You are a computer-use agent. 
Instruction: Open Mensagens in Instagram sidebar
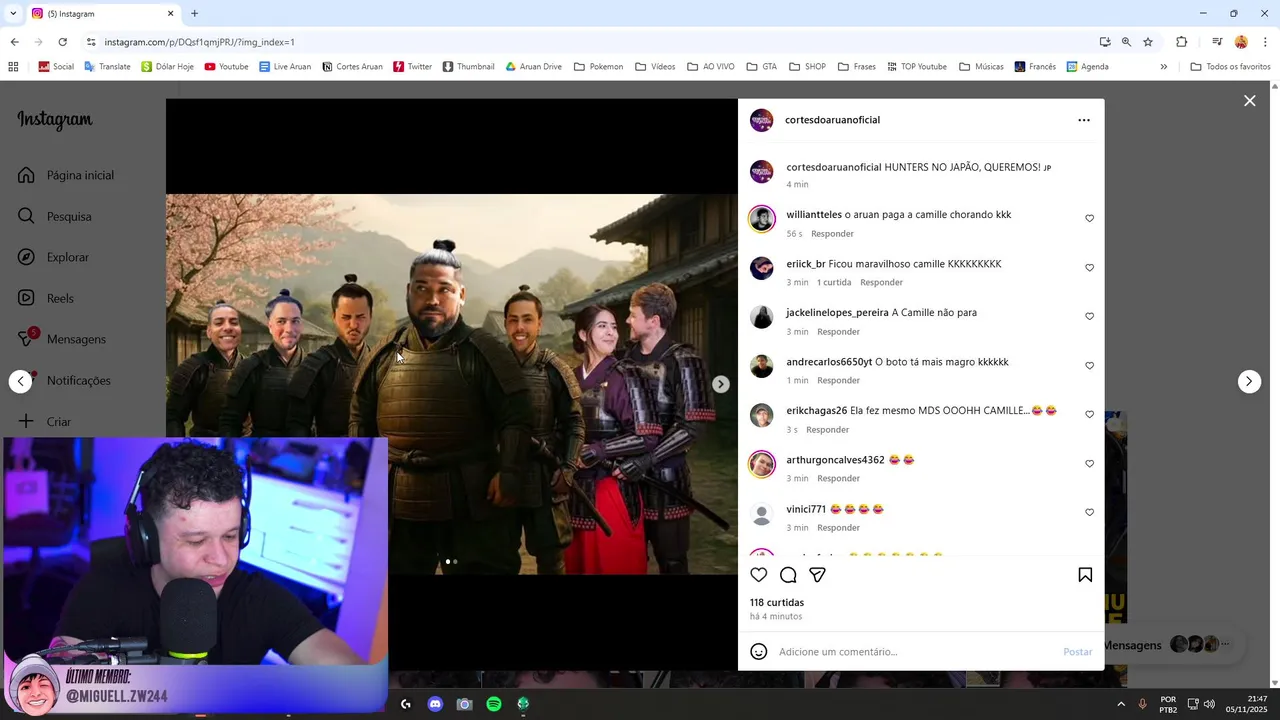coord(62,339)
